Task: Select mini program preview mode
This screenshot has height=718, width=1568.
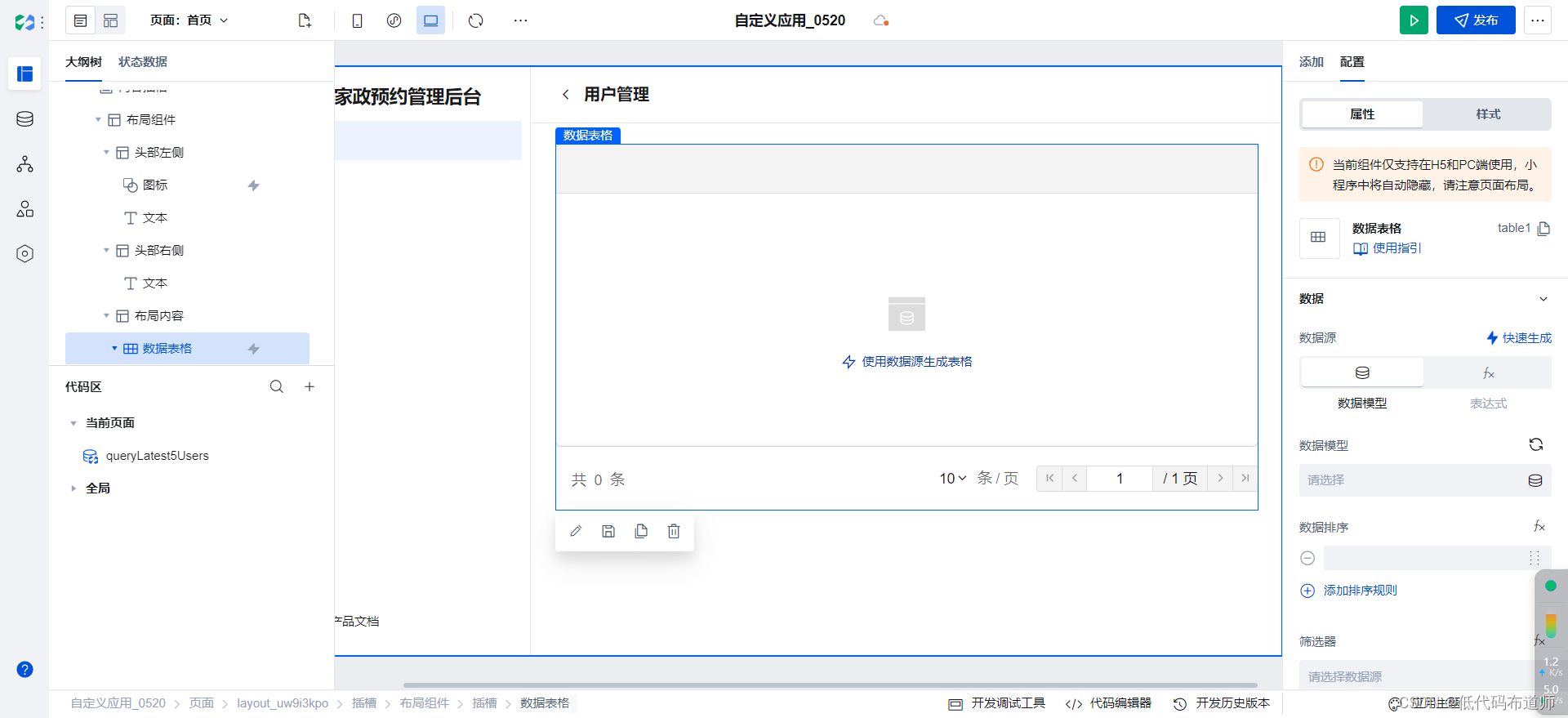Action: pyautogui.click(x=394, y=20)
